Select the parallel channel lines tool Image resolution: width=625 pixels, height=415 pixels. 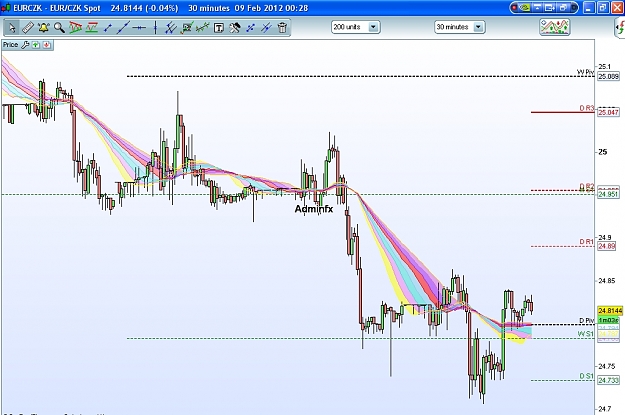click(x=171, y=28)
